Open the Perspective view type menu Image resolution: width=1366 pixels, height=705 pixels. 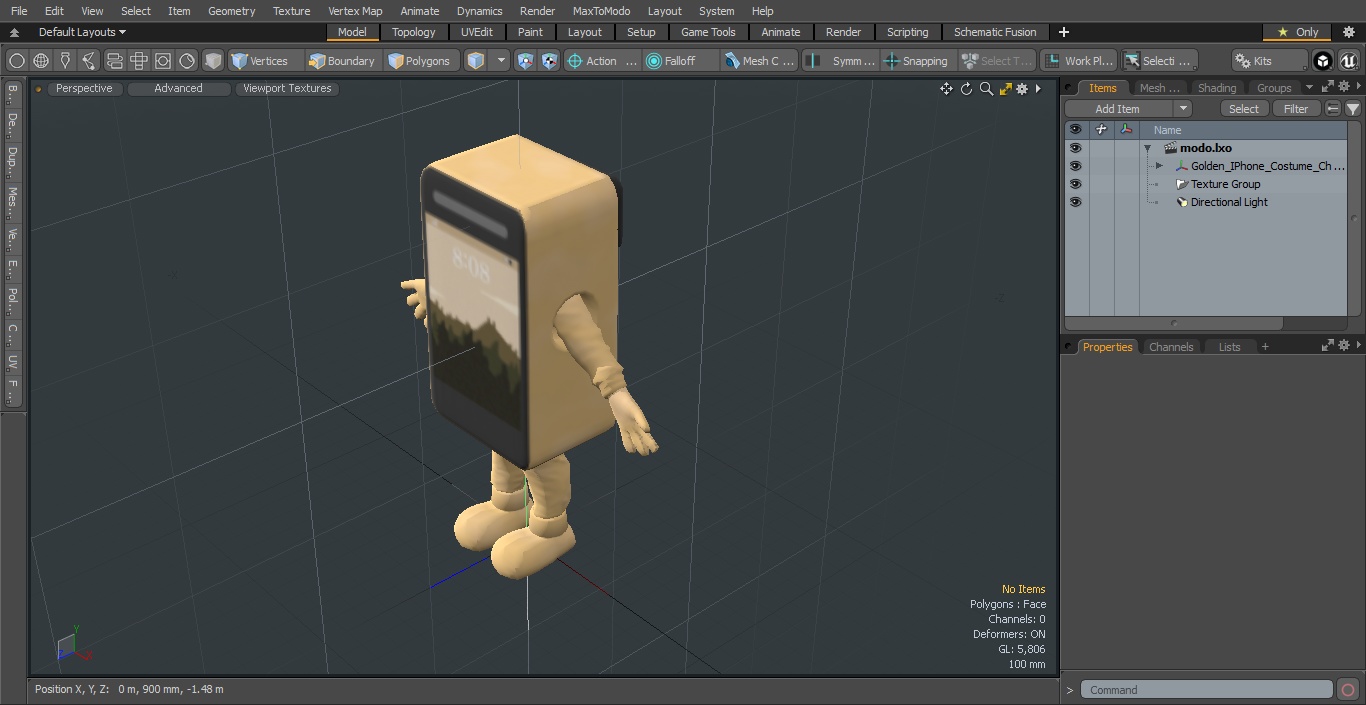[84, 88]
